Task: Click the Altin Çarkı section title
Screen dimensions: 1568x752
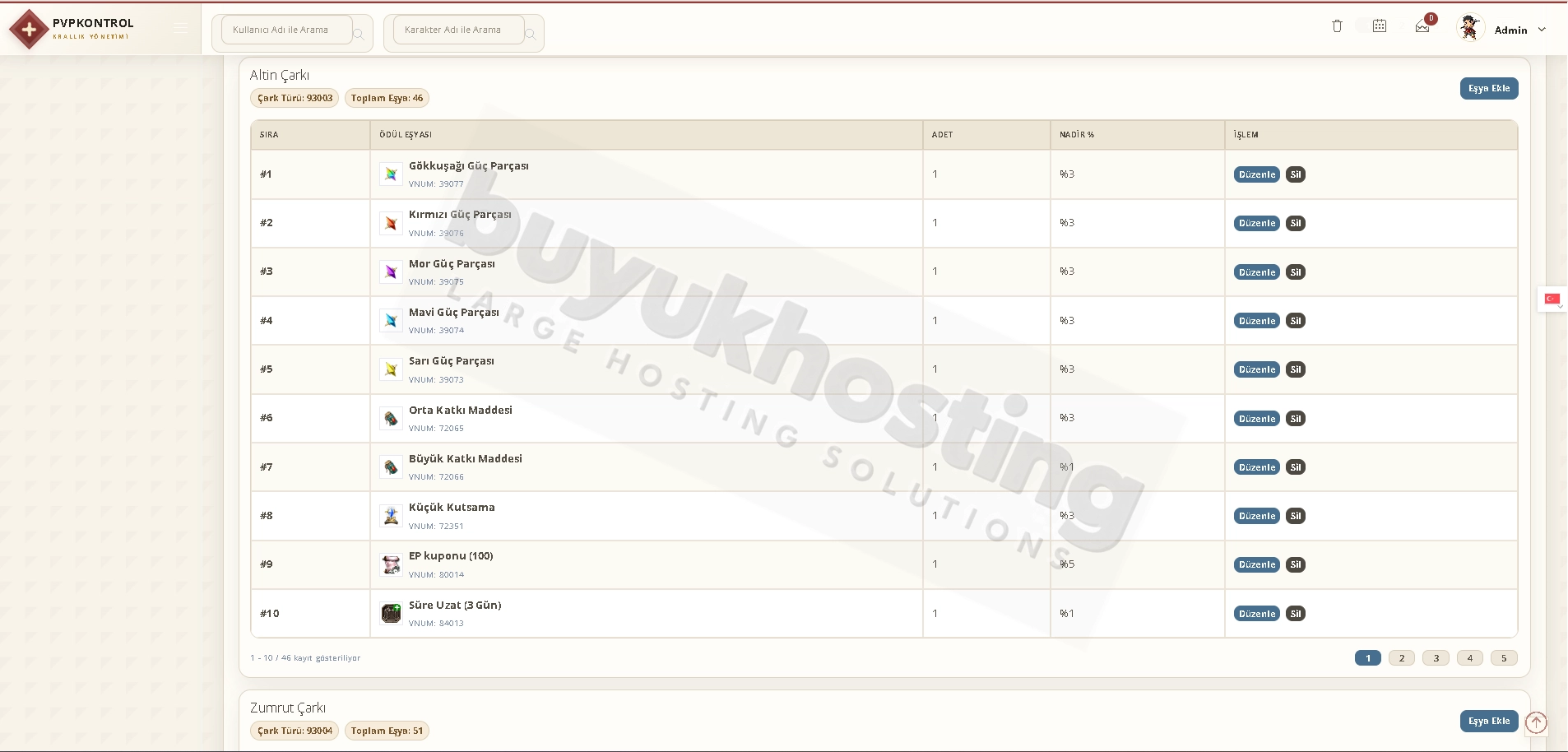Action: [280, 75]
